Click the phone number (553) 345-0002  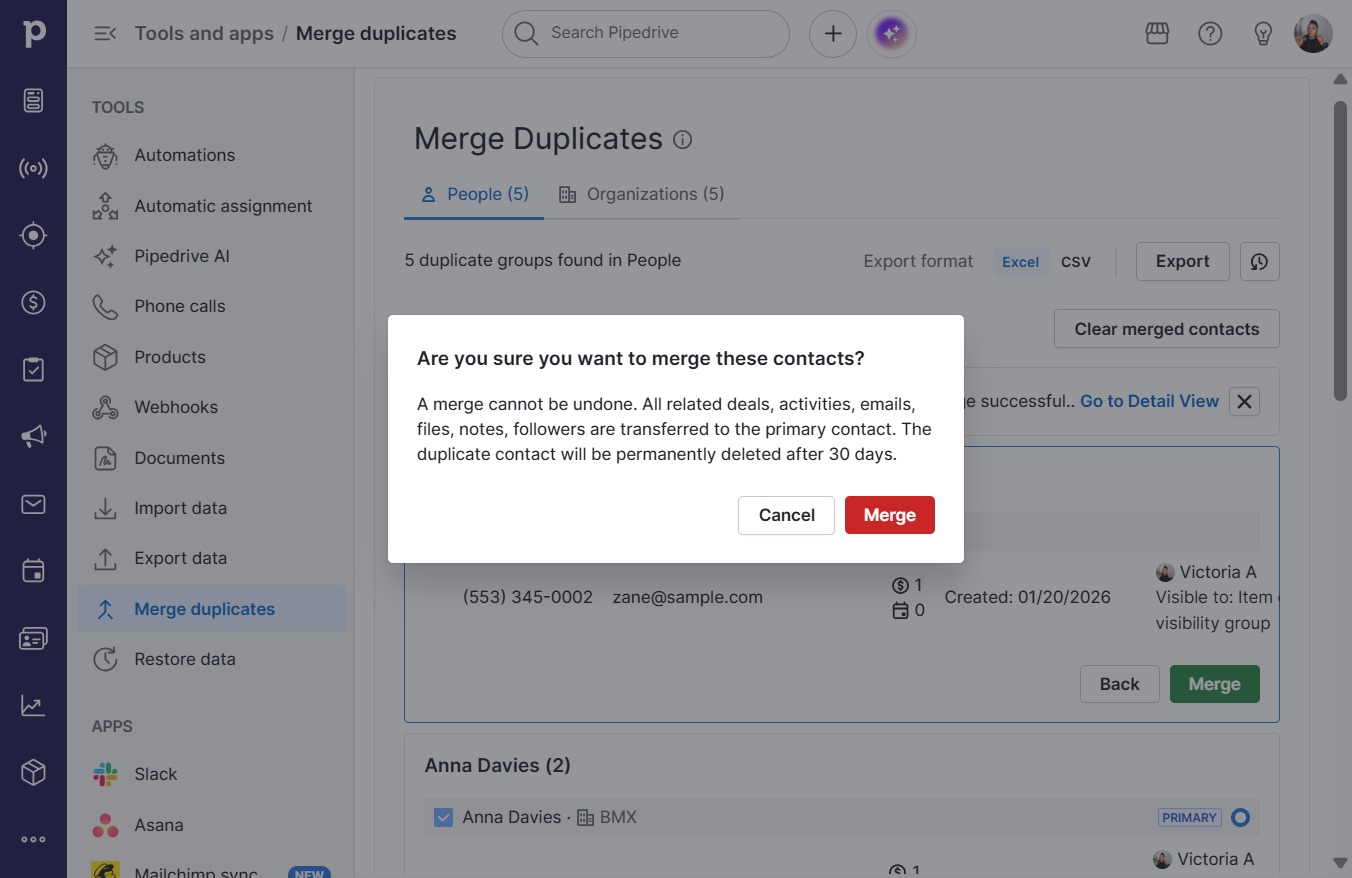pyautogui.click(x=528, y=597)
